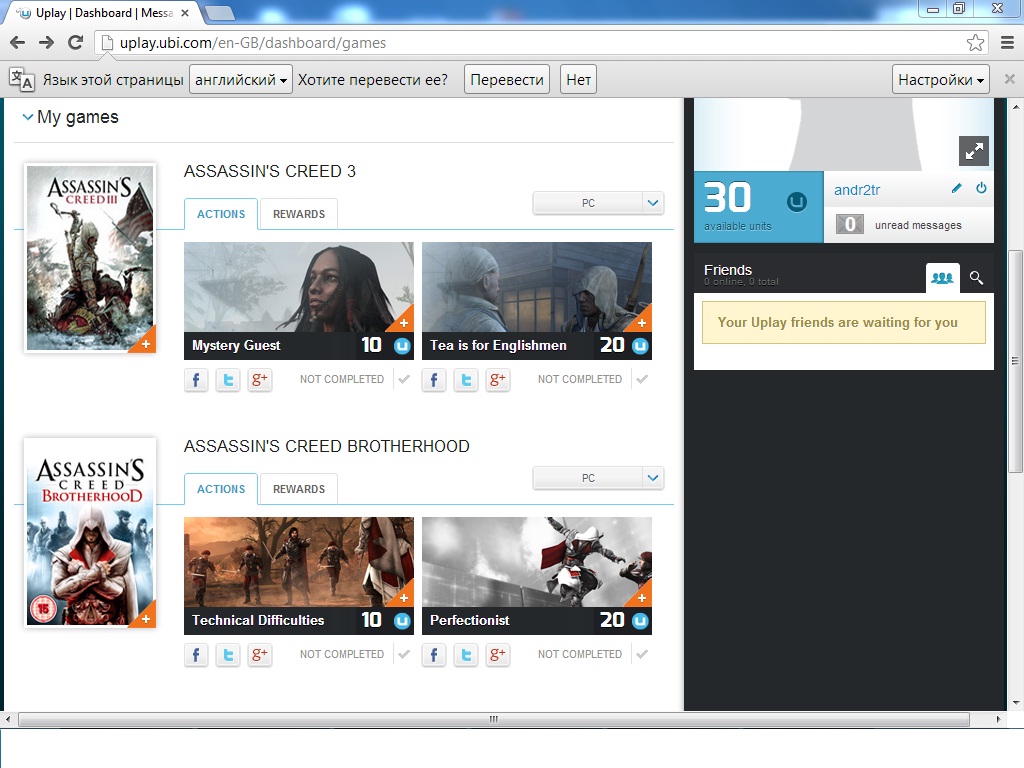The image size is (1024, 768).
Task: Share Technical Difficulties on Google Plus
Action: [x=259, y=654]
